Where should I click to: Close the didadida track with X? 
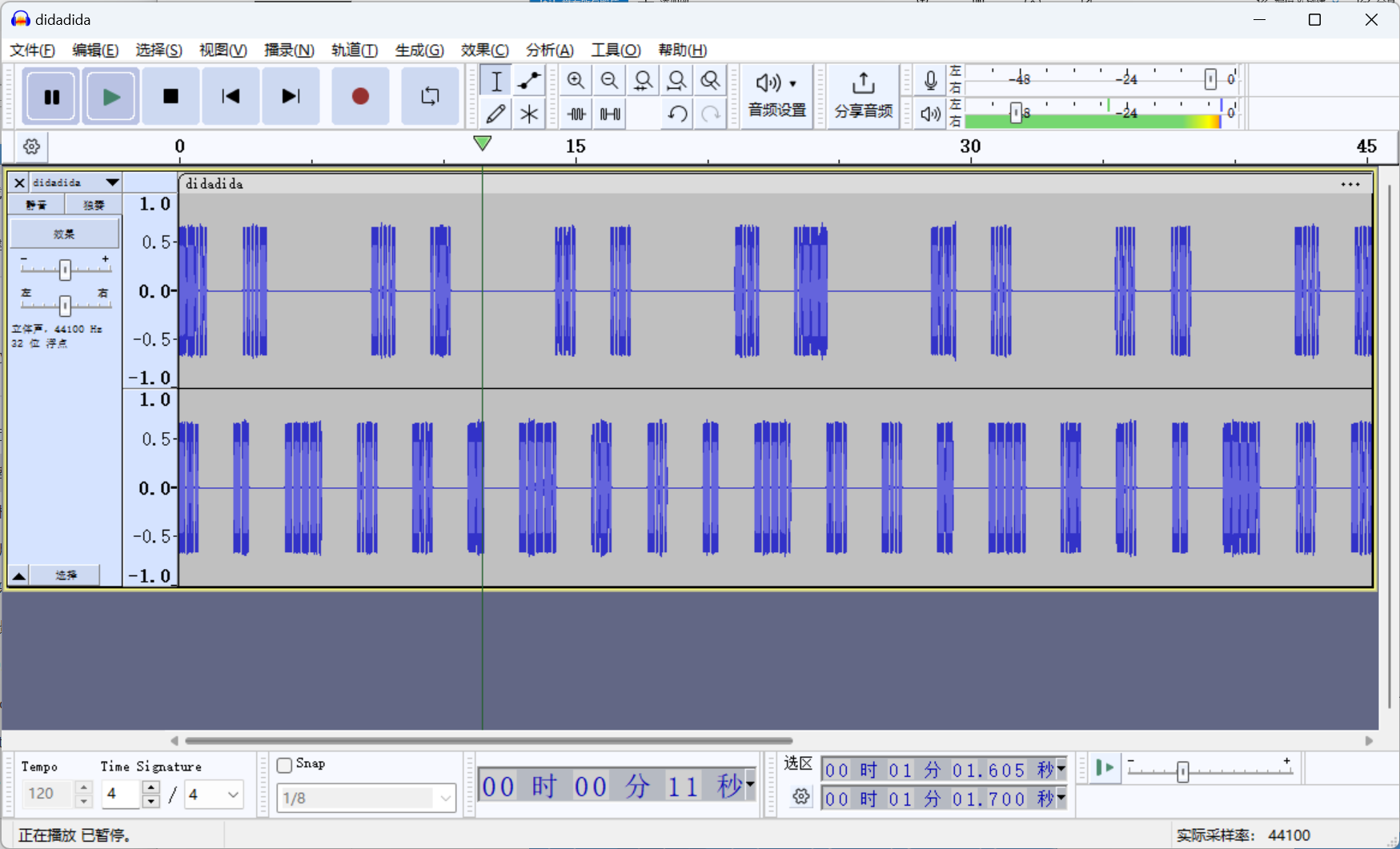click(19, 182)
